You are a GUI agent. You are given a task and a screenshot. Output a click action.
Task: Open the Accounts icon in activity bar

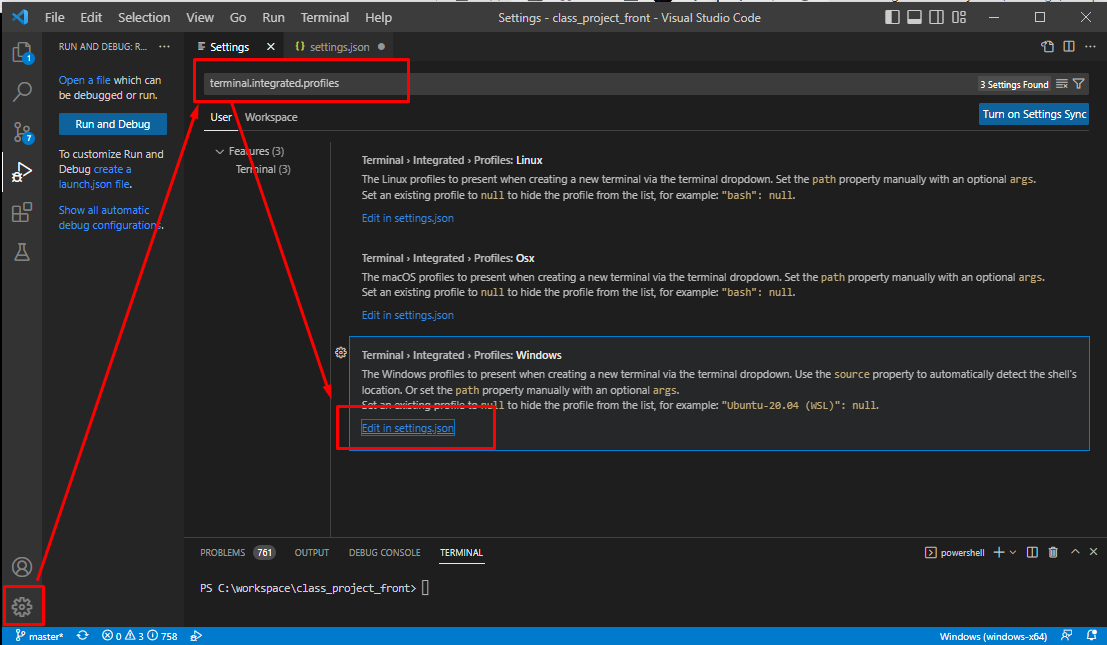point(22,567)
